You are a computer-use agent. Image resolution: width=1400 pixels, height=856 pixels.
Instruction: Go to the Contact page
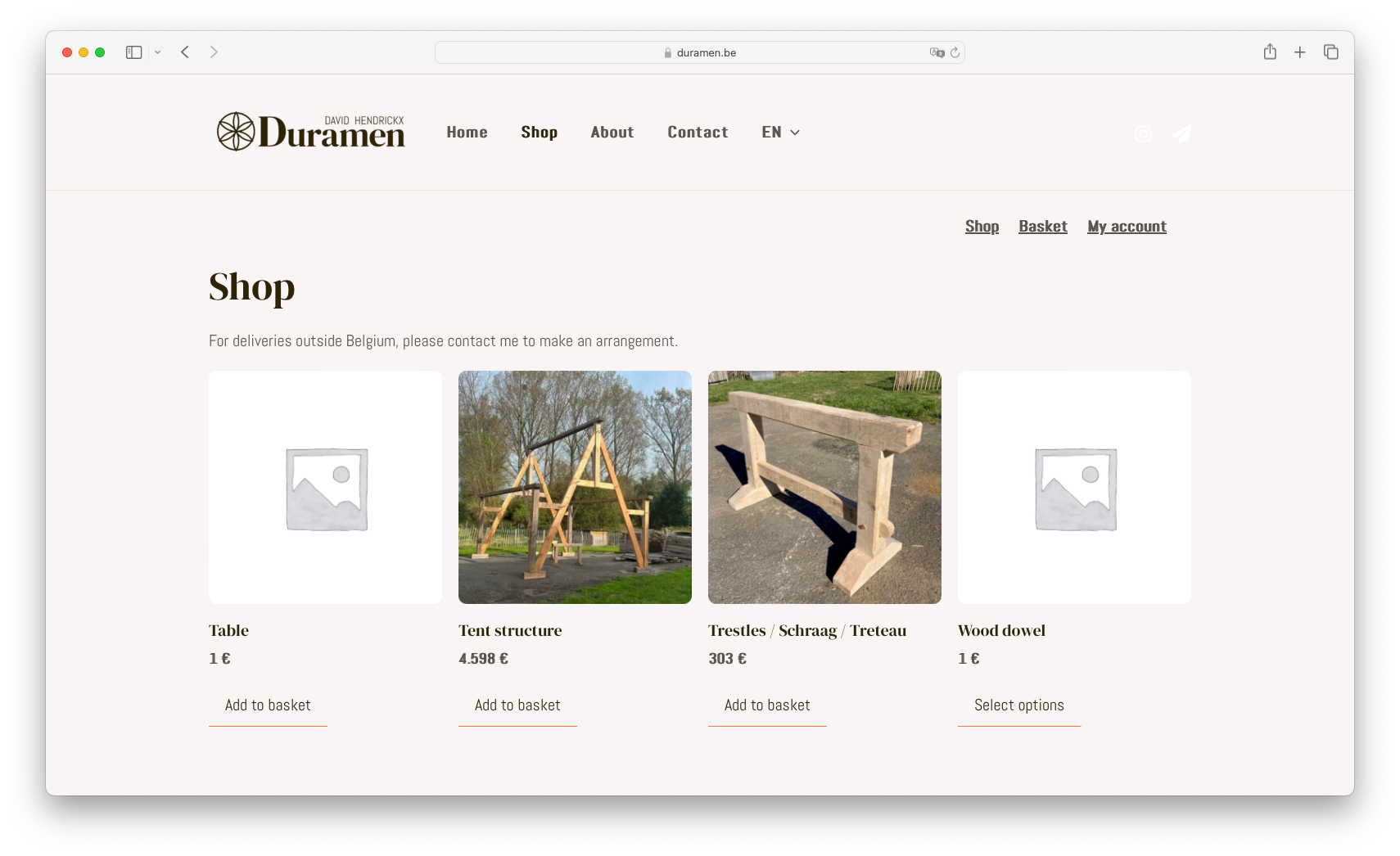698,132
